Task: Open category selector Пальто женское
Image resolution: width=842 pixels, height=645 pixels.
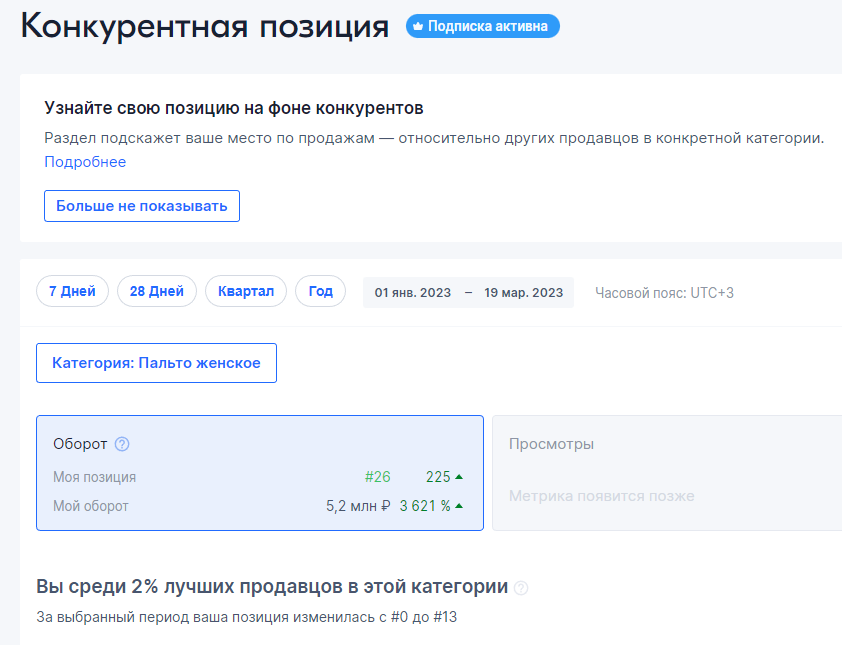Action: (156, 362)
